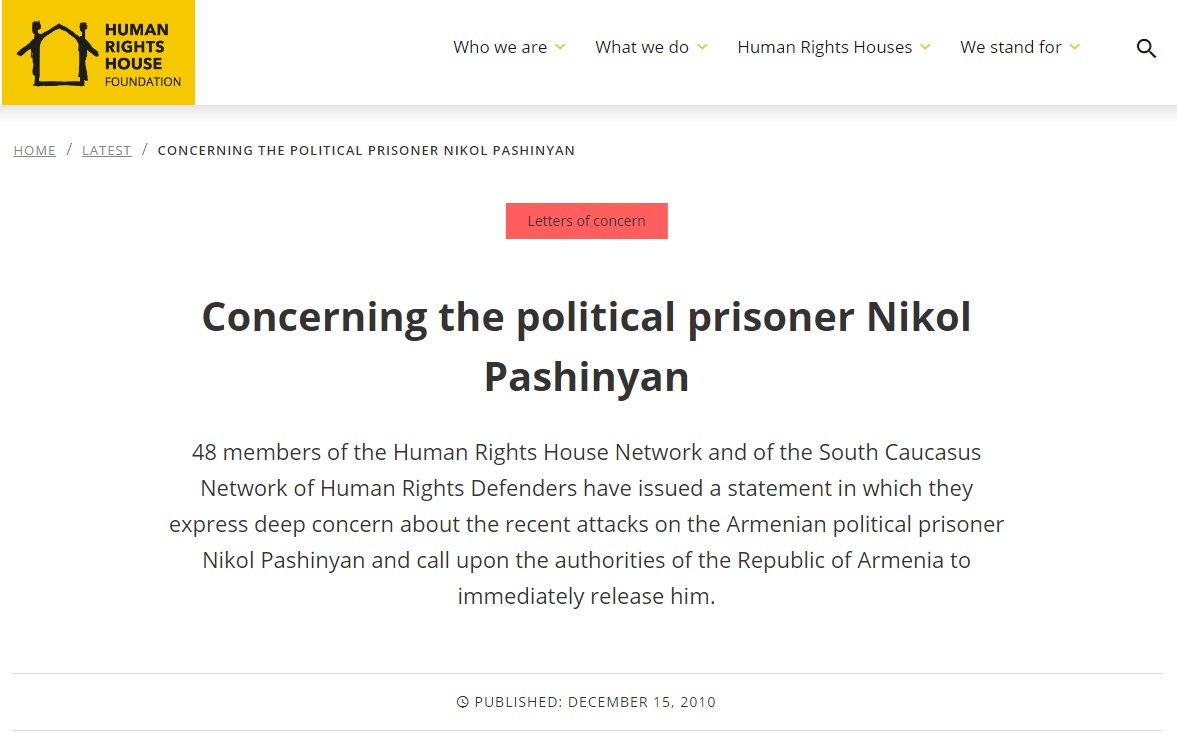Screen dimensions: 1177x737
Task: Expand the Human Rights Houses chevron
Action: pos(925,47)
